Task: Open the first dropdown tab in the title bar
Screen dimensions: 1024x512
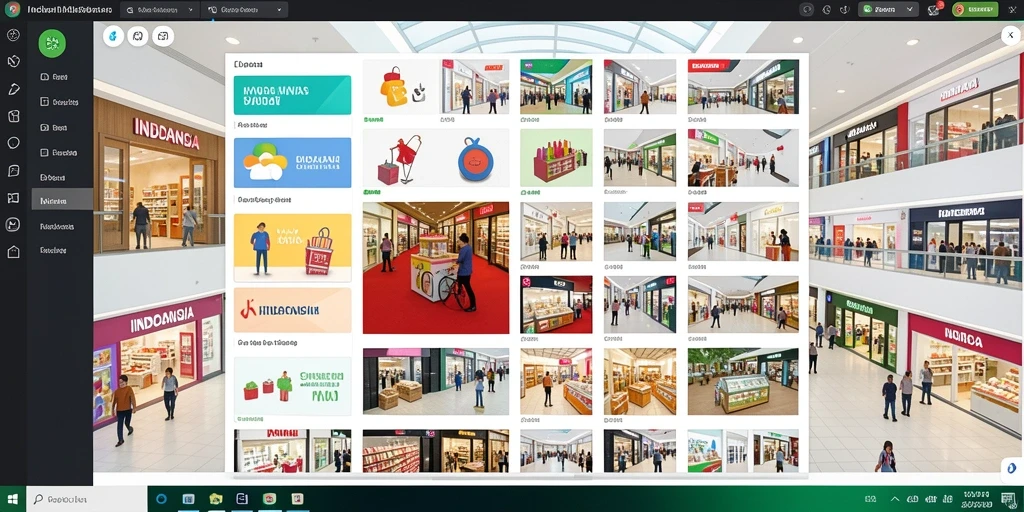Action: click(160, 10)
